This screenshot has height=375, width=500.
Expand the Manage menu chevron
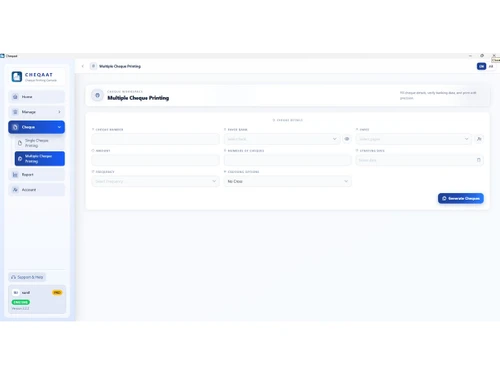coord(59,112)
